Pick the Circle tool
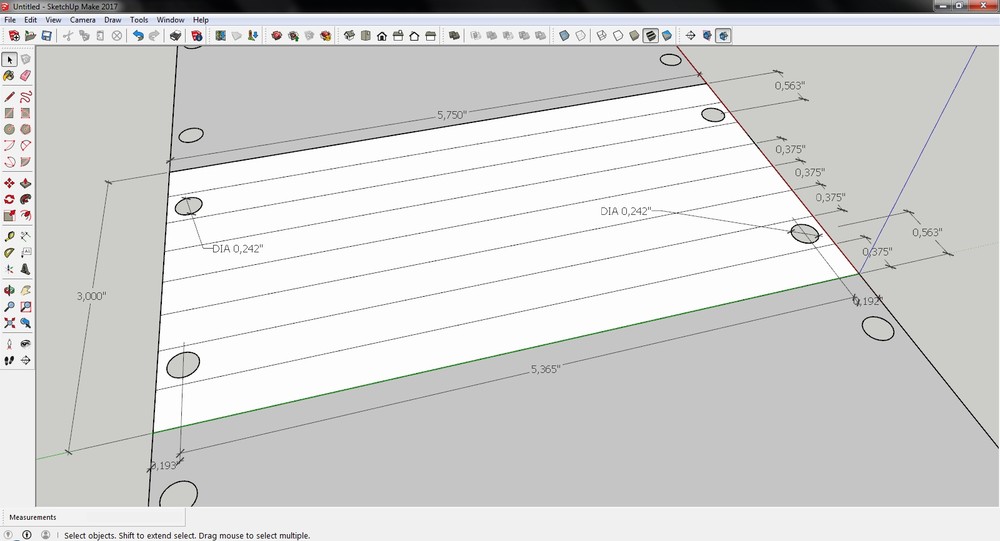1000x541 pixels. tap(10, 129)
